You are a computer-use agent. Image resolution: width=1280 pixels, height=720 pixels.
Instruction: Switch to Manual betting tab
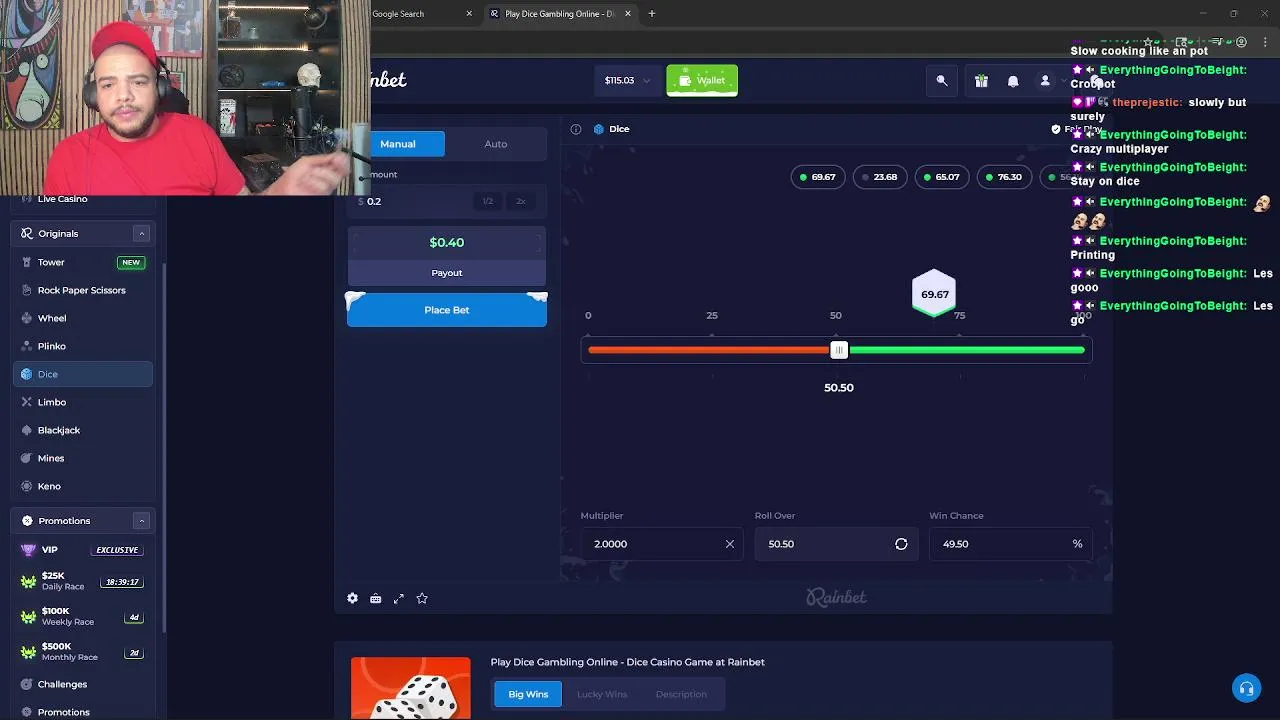coord(397,144)
